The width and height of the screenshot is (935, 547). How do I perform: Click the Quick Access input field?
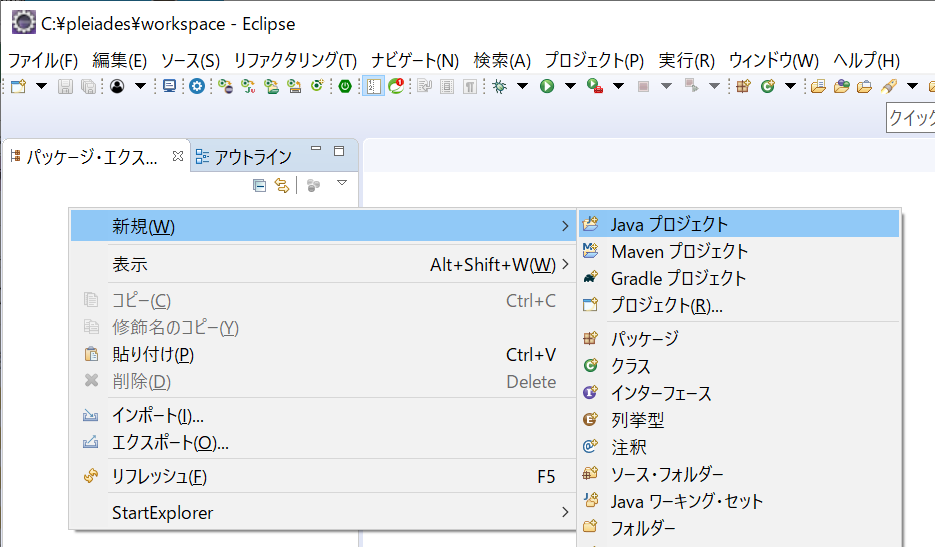click(911, 118)
